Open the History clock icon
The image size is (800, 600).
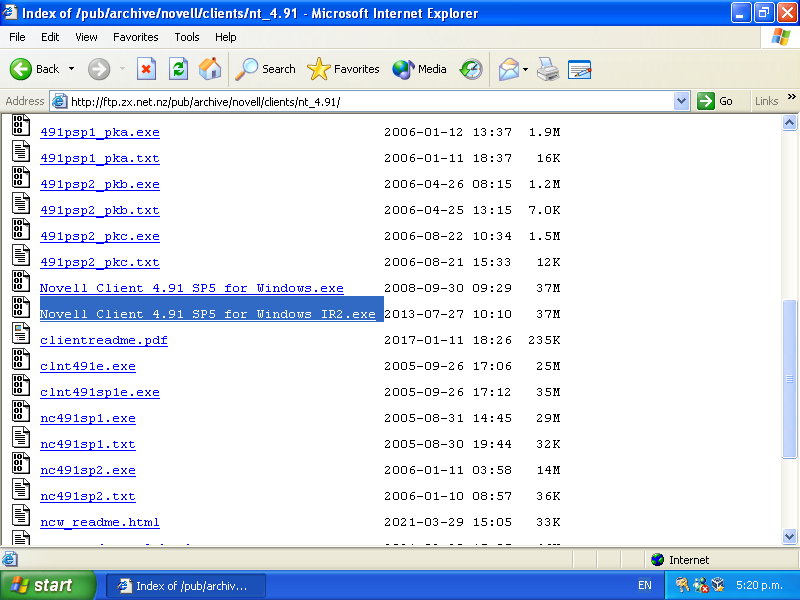tap(471, 69)
